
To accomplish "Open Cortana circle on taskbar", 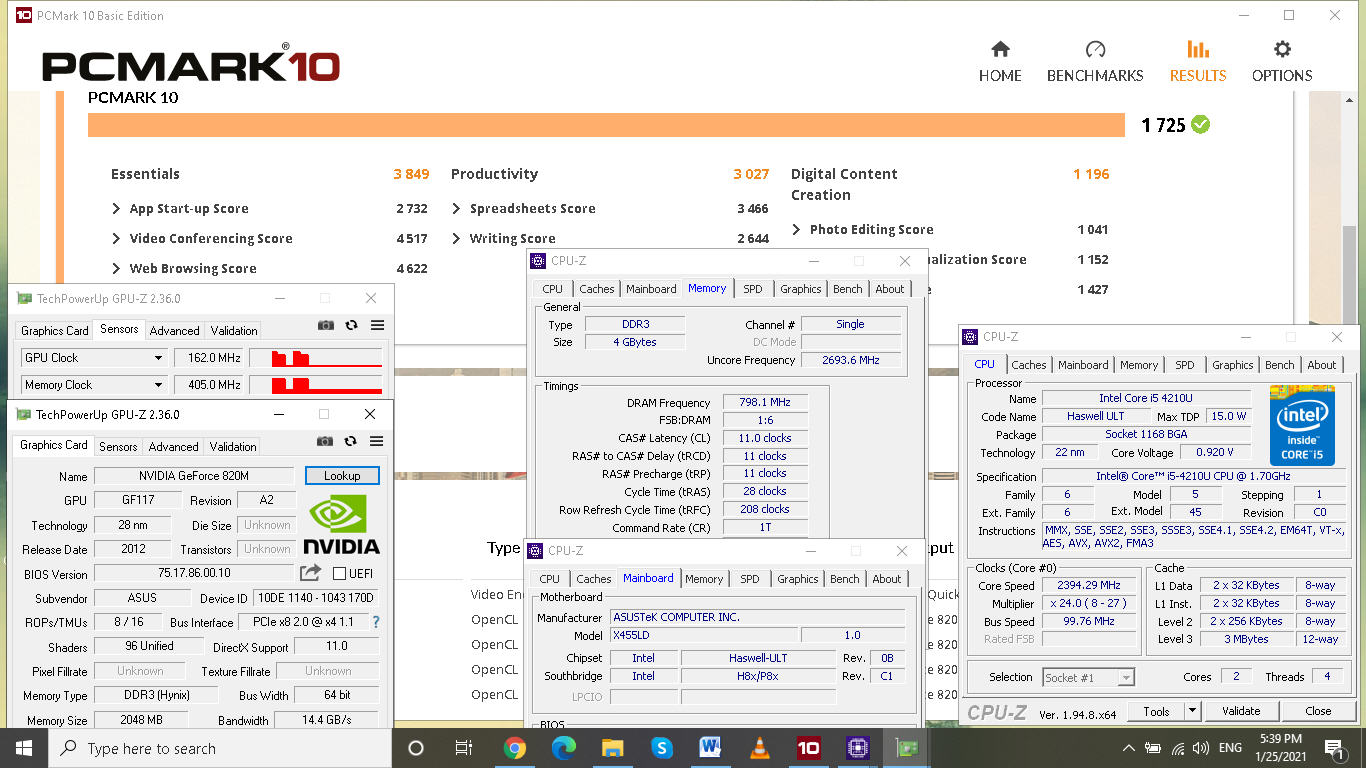I will pos(416,748).
